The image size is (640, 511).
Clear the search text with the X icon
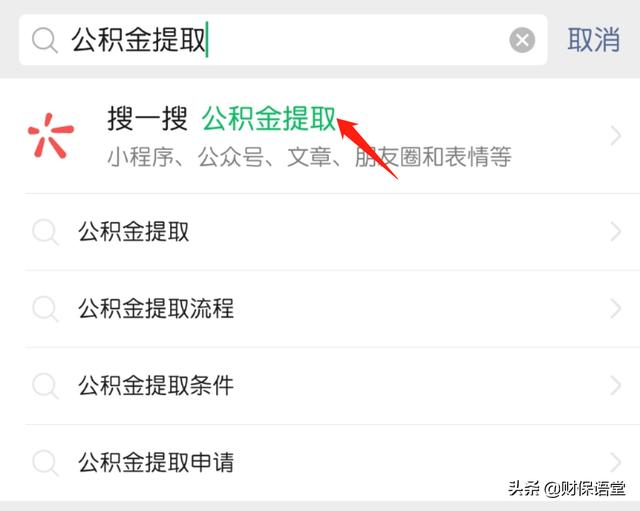click(x=522, y=40)
